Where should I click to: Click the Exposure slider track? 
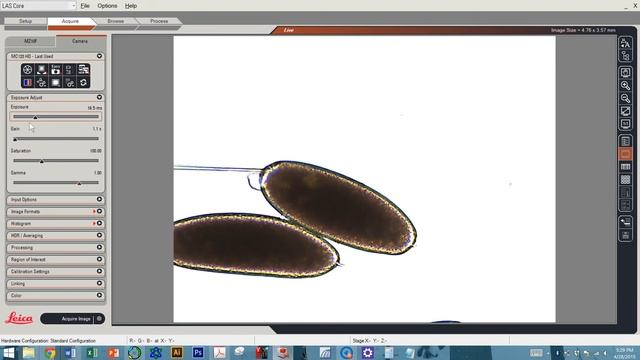click(x=56, y=117)
